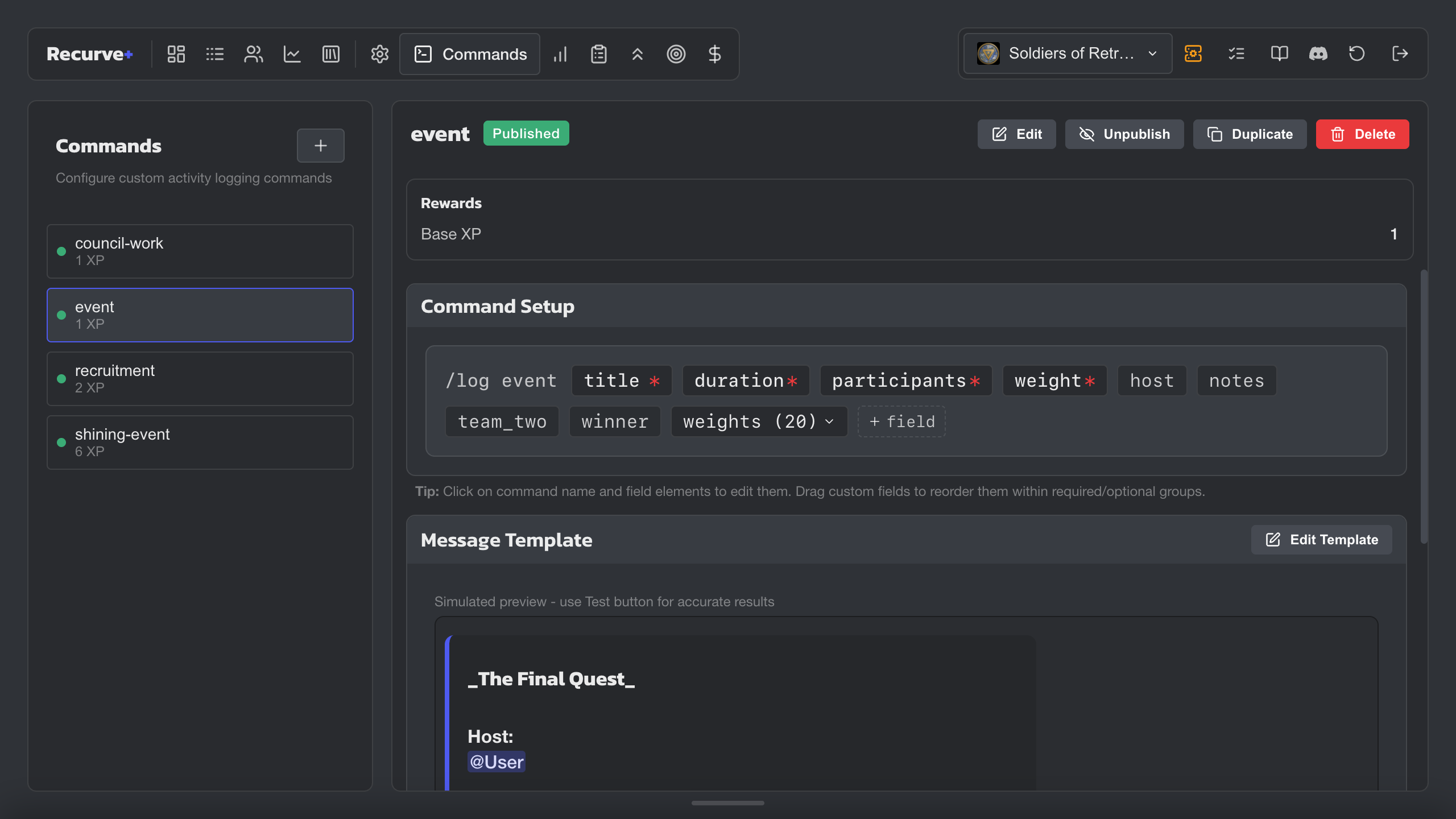Click the clipboard icon in navbar
The image size is (1456, 819).
[x=598, y=54]
